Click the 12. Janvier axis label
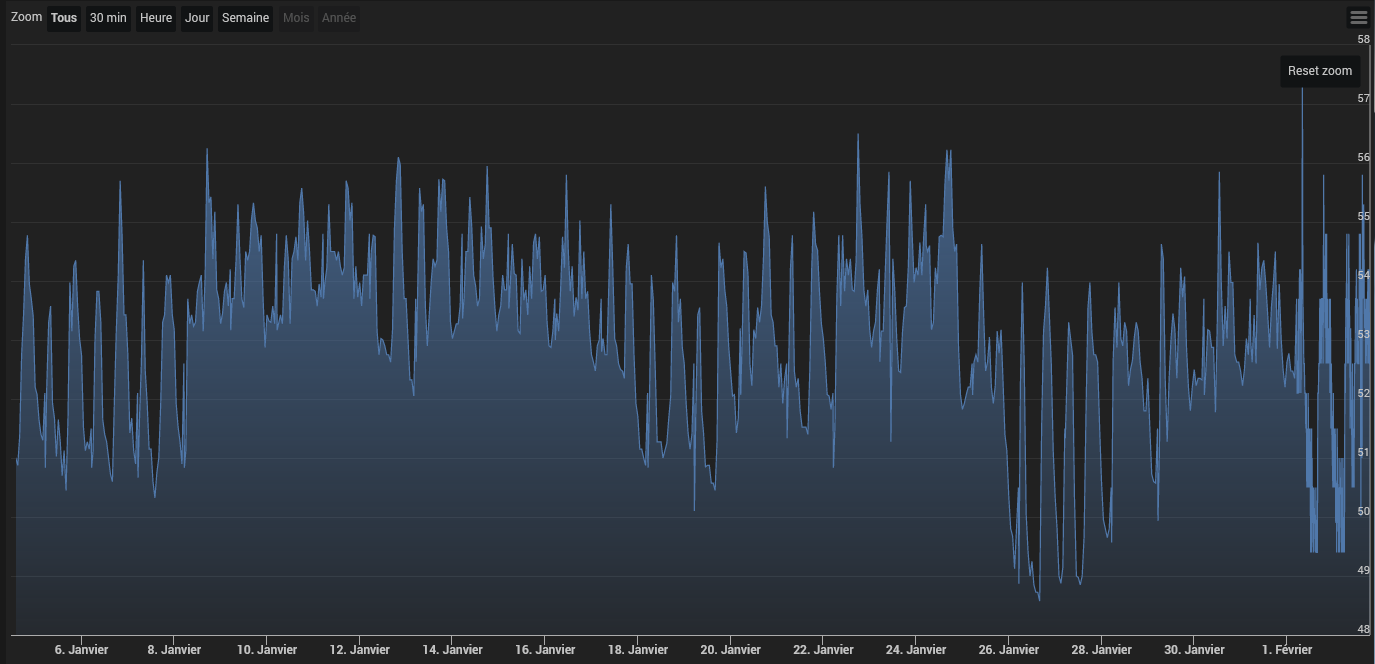1375x664 pixels. (359, 650)
